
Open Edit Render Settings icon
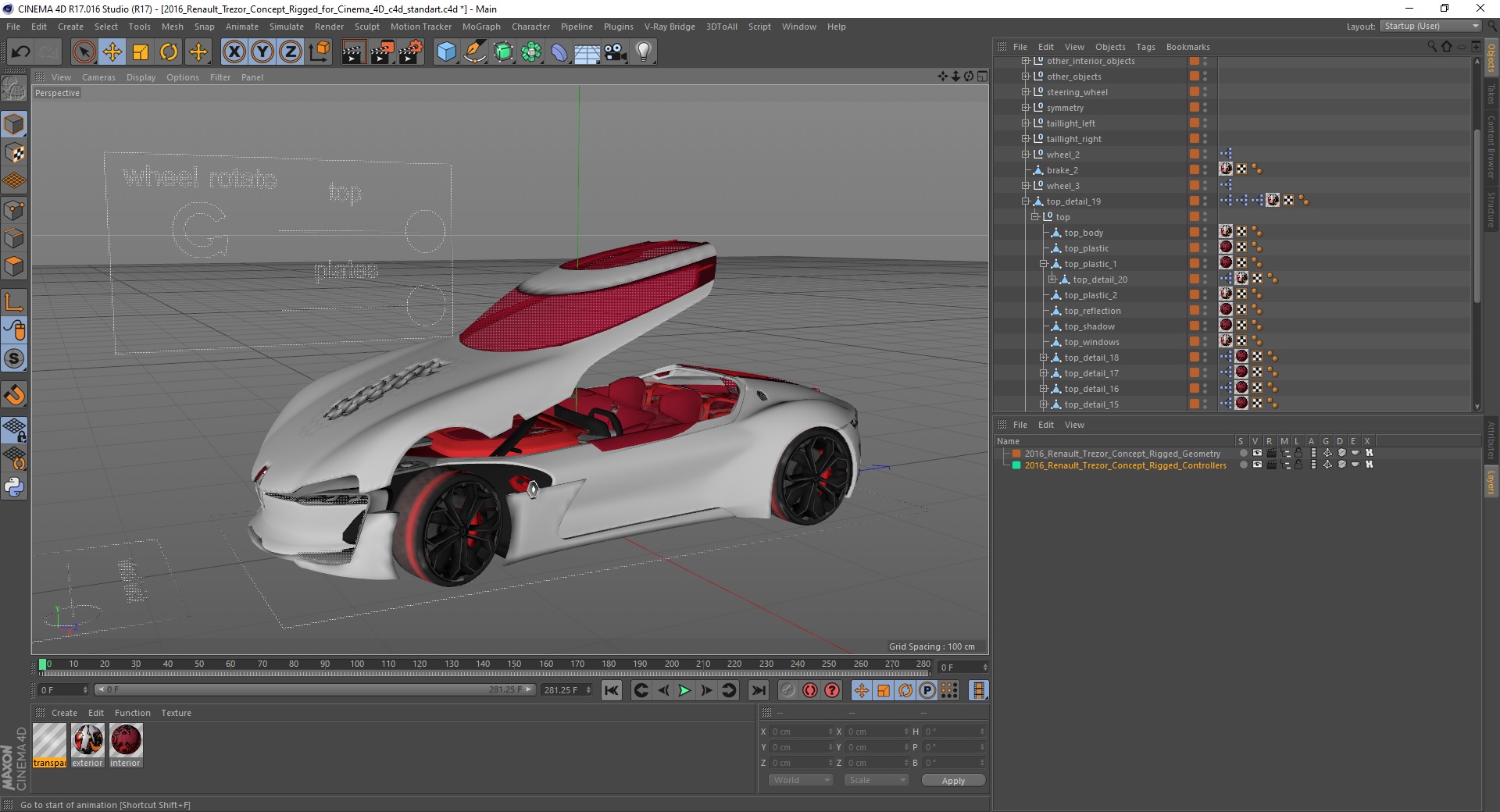tap(410, 52)
